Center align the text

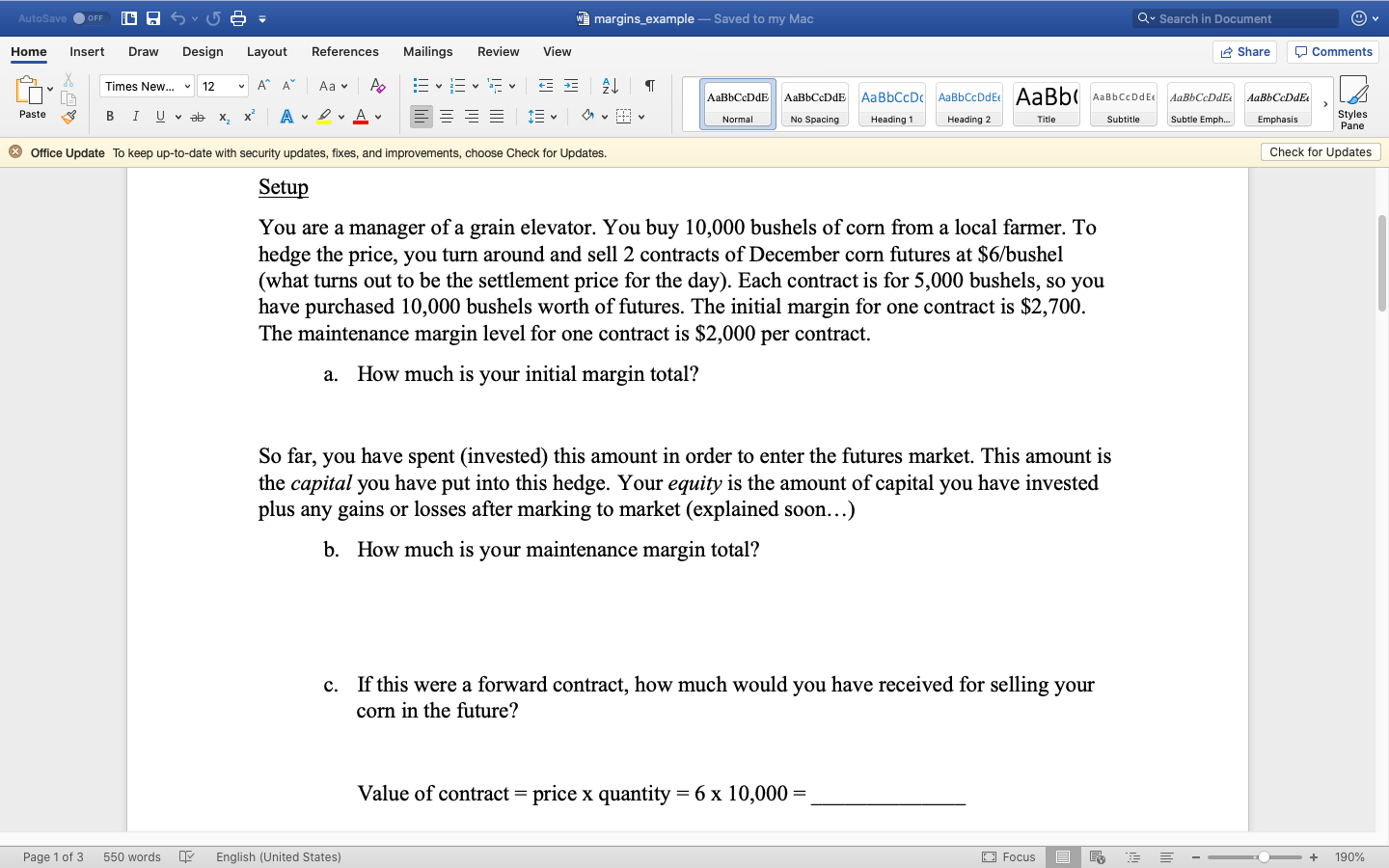[447, 117]
